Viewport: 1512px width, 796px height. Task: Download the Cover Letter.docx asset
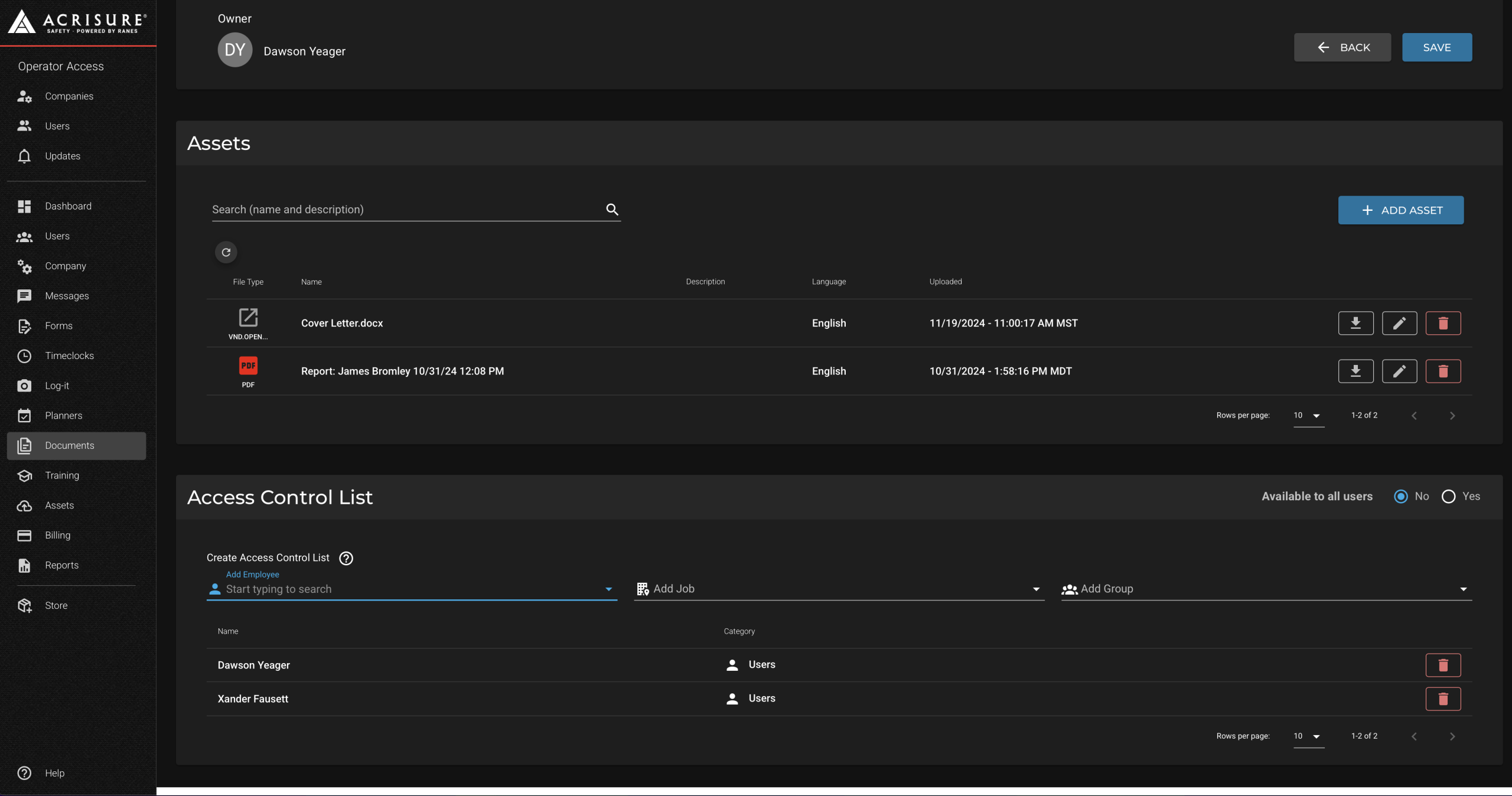pyautogui.click(x=1355, y=323)
